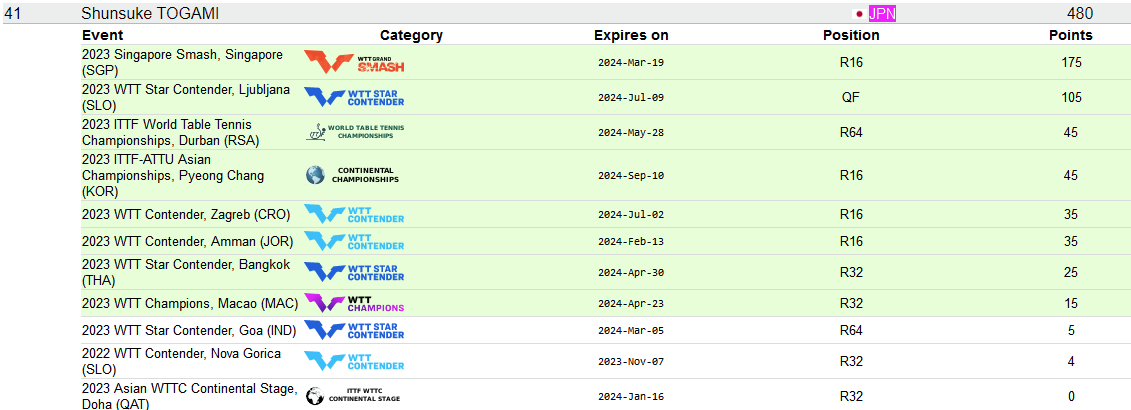
Task: Click the highlighted JPN country code
Action: click(x=882, y=13)
